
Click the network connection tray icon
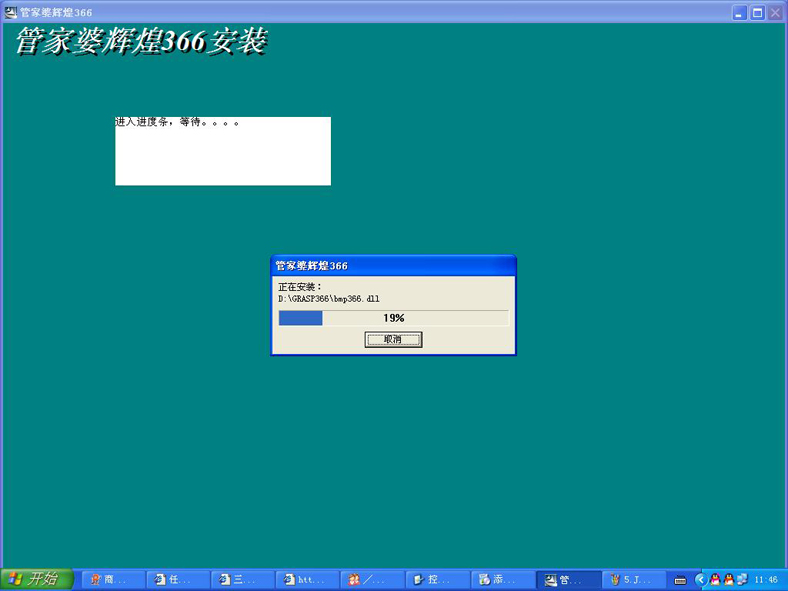742,580
